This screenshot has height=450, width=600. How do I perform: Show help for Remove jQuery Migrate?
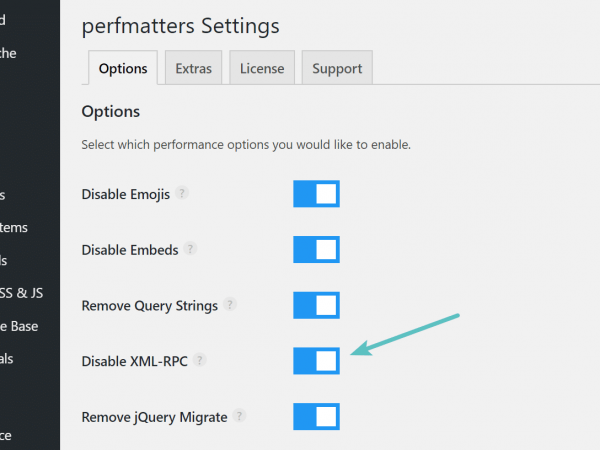239,415
